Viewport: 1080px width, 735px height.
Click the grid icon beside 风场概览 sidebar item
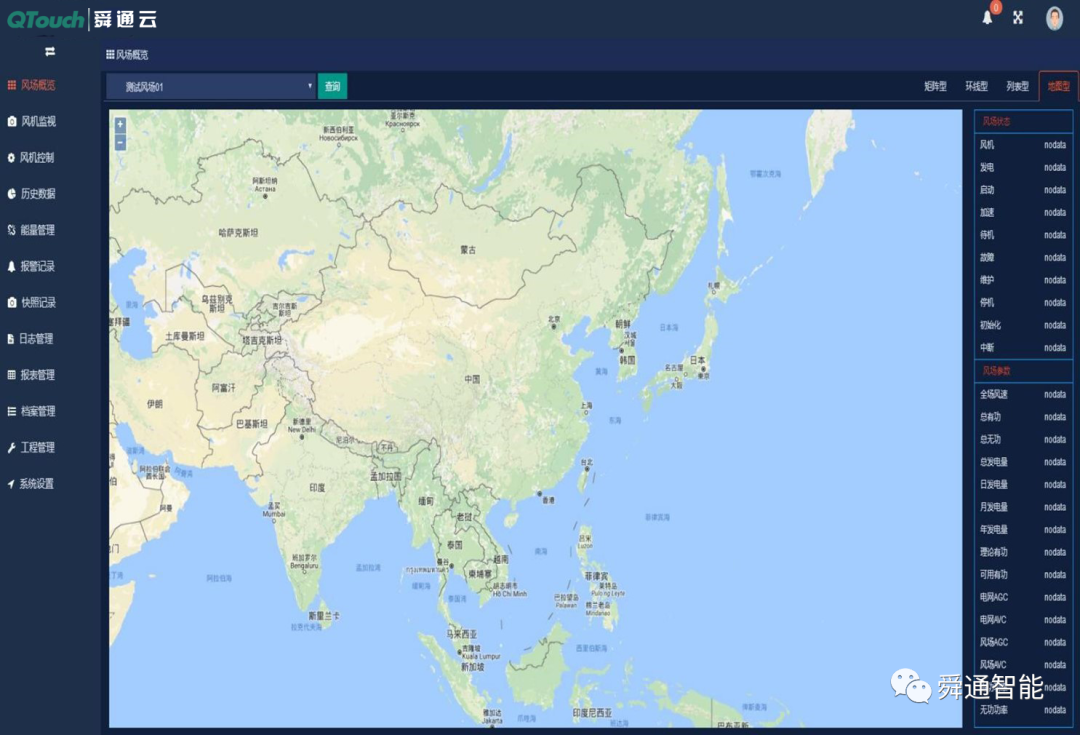(12, 85)
